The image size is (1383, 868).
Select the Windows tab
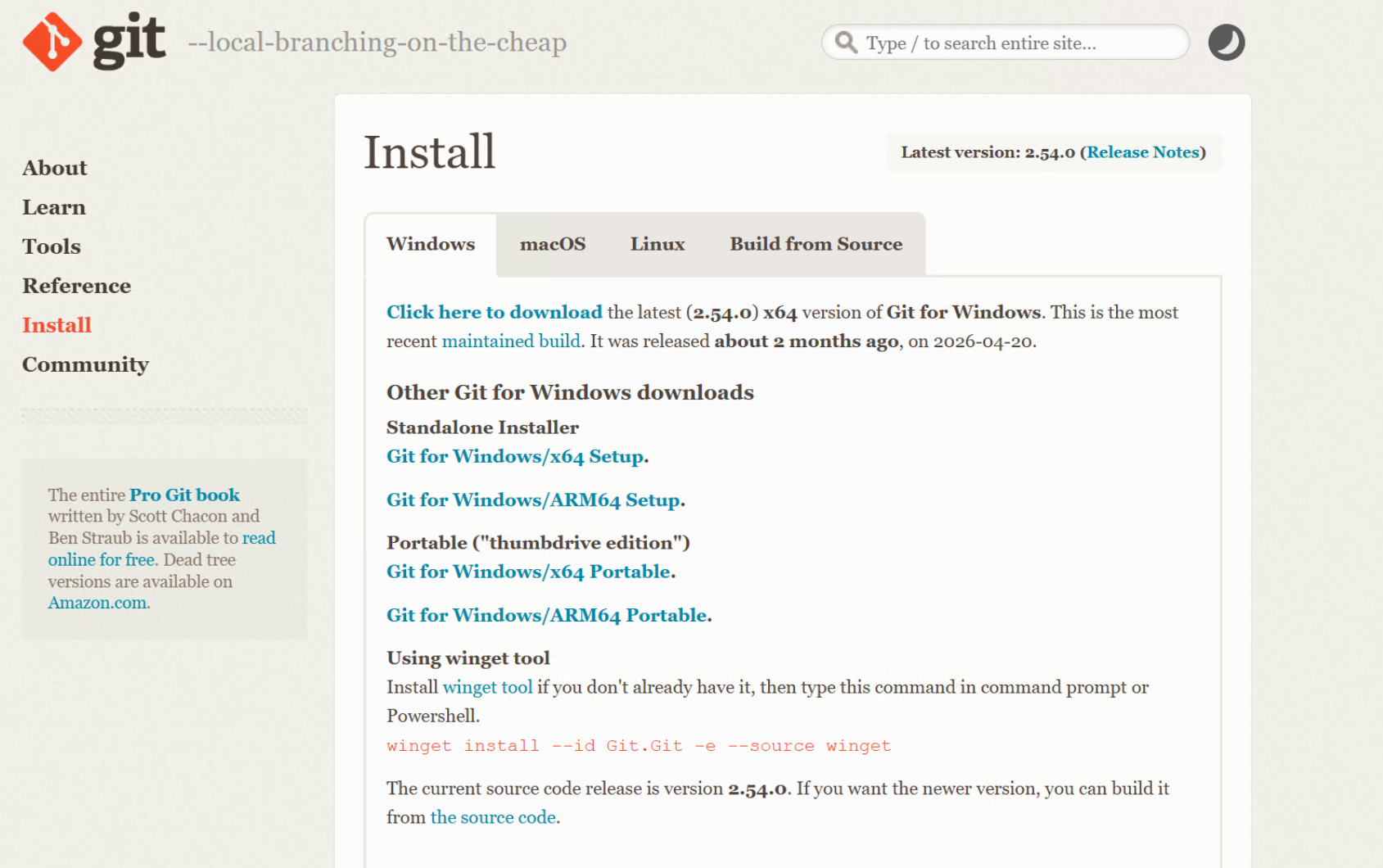[431, 244]
